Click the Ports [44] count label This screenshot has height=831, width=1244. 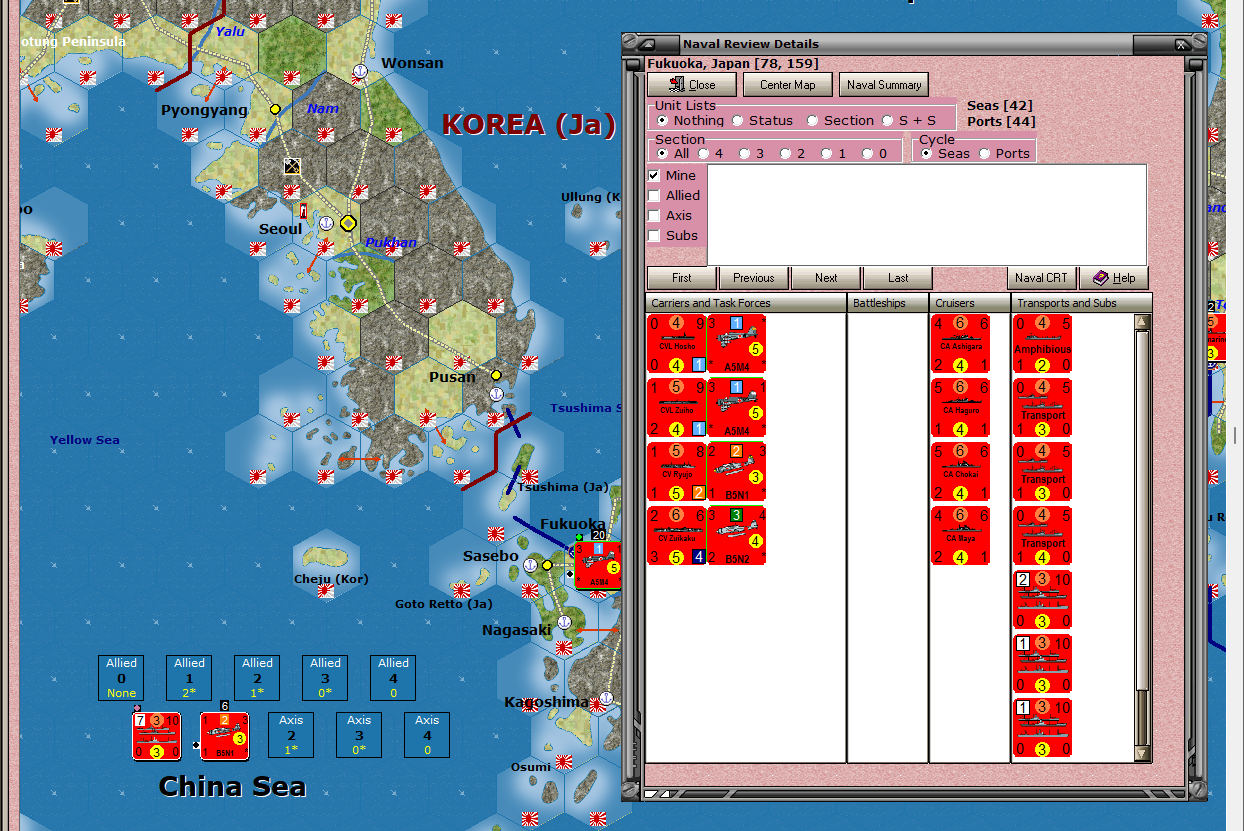point(1001,122)
